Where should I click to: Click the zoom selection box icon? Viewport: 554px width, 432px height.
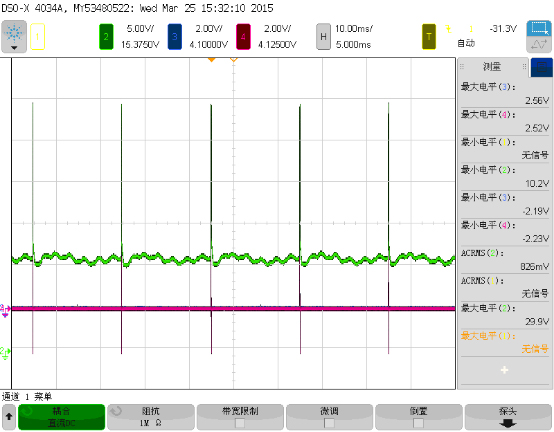[539, 28]
